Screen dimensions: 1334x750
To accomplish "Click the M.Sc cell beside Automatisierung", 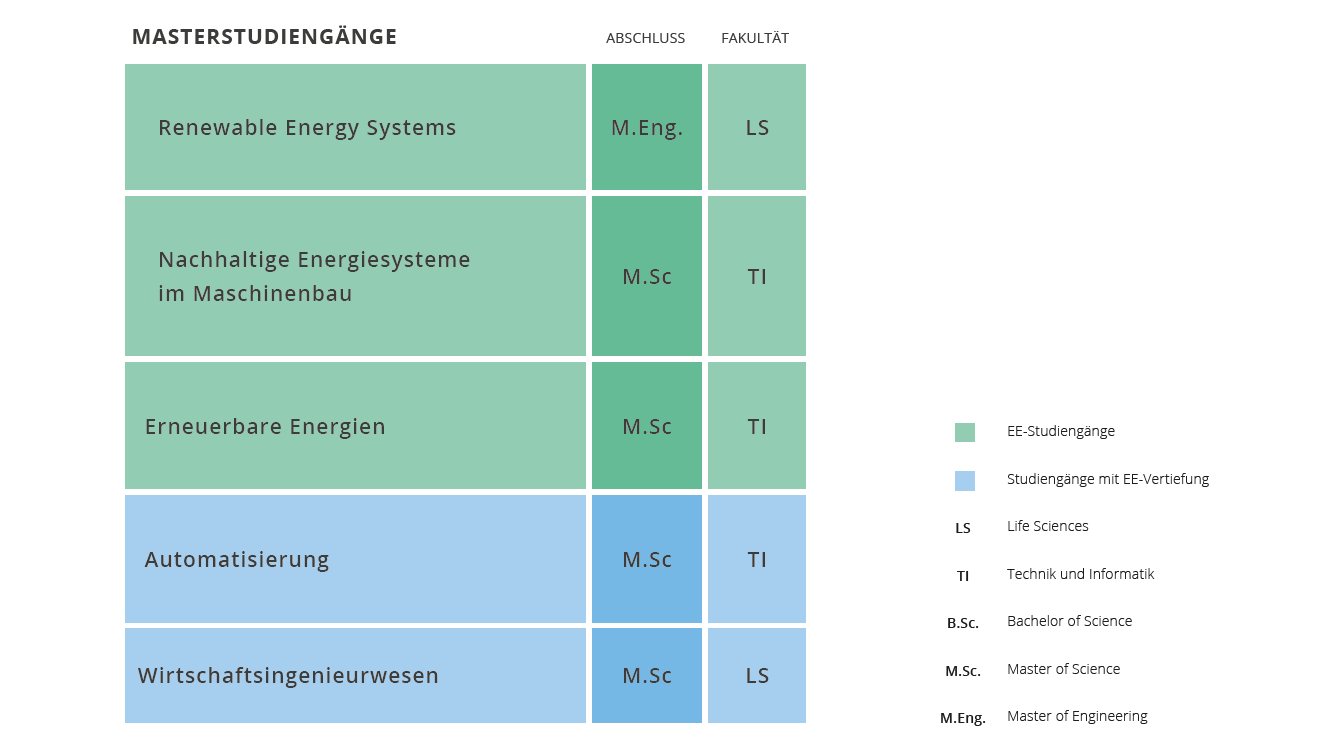I will (x=647, y=559).
